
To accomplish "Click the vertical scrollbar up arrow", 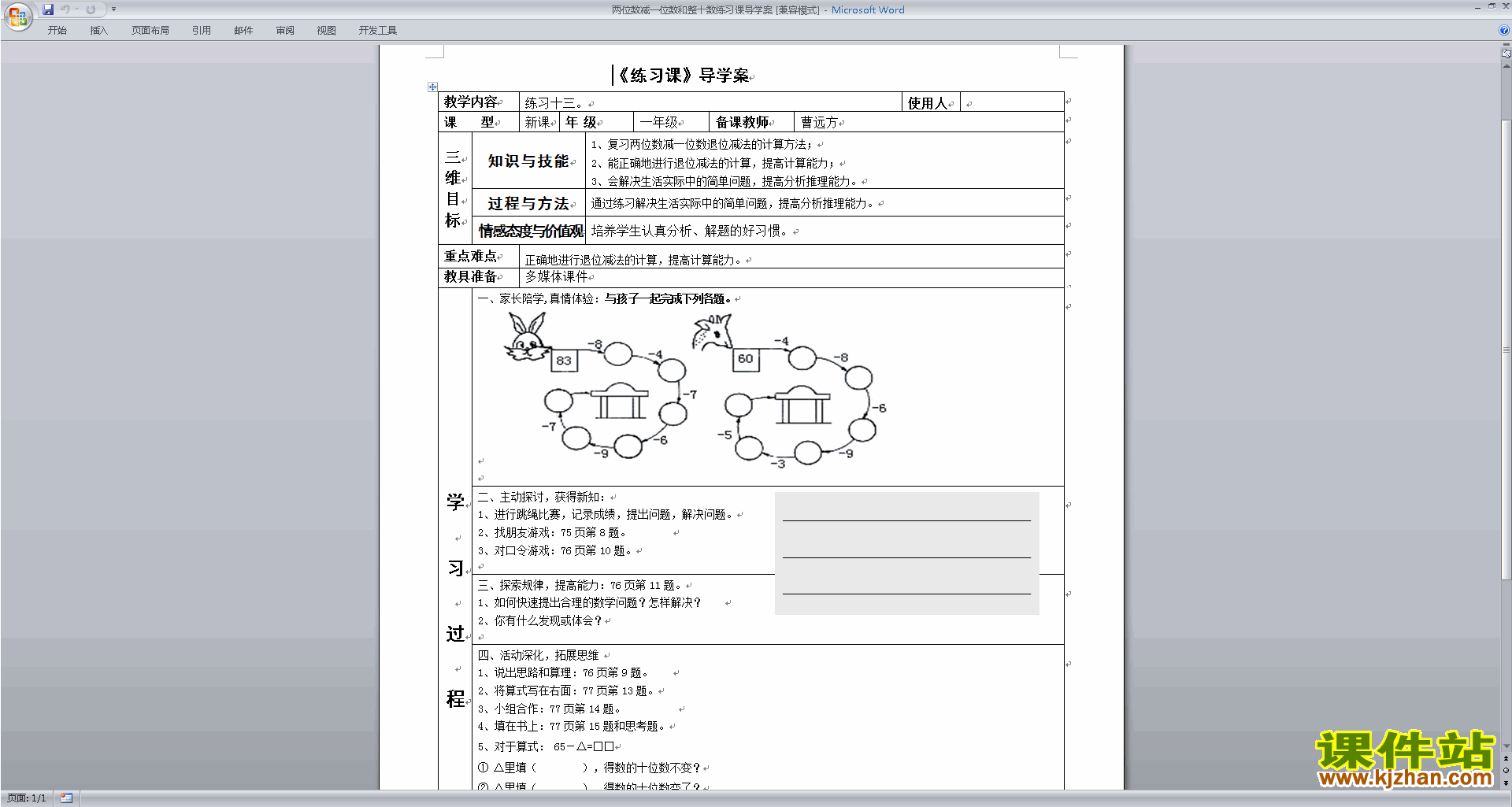I will click(x=1506, y=66).
